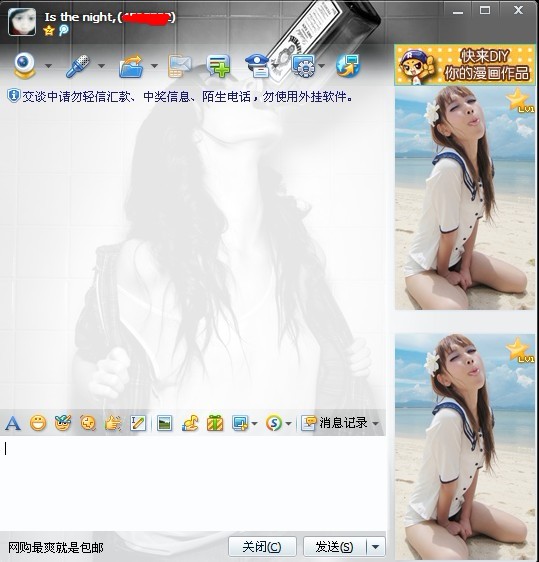539x562 pixels.
Task: Expand the send options arrow beside 发送
Action: pyautogui.click(x=376, y=547)
